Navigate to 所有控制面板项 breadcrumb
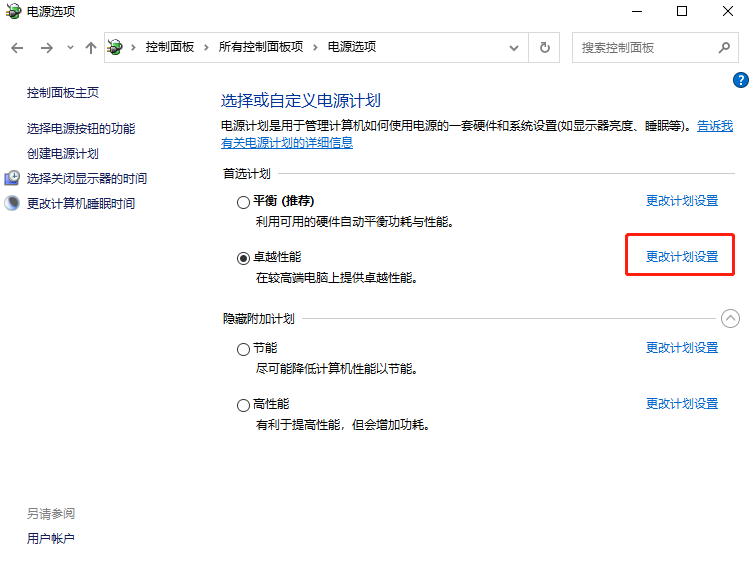This screenshot has width=751, height=565. coord(260,47)
